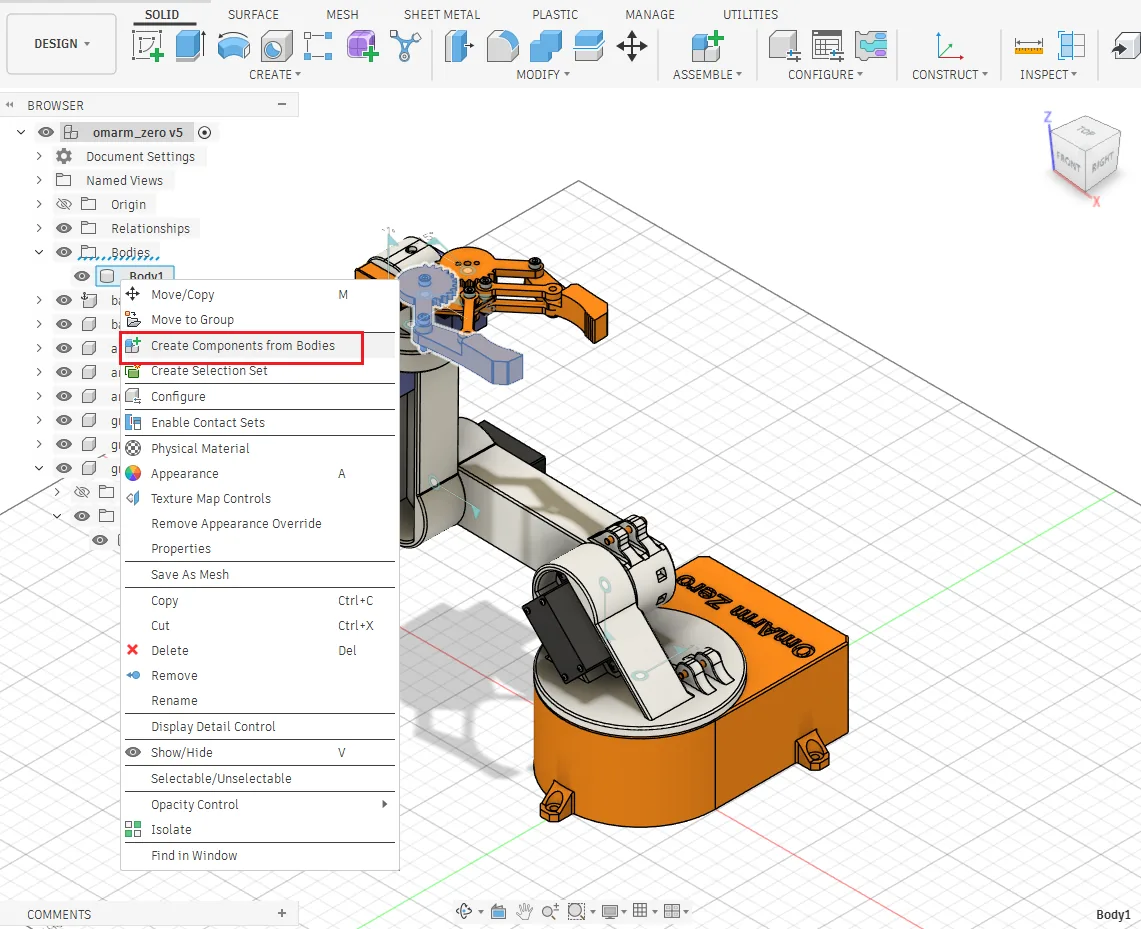
Task: Select the Press Pull tool
Action: coord(459,45)
